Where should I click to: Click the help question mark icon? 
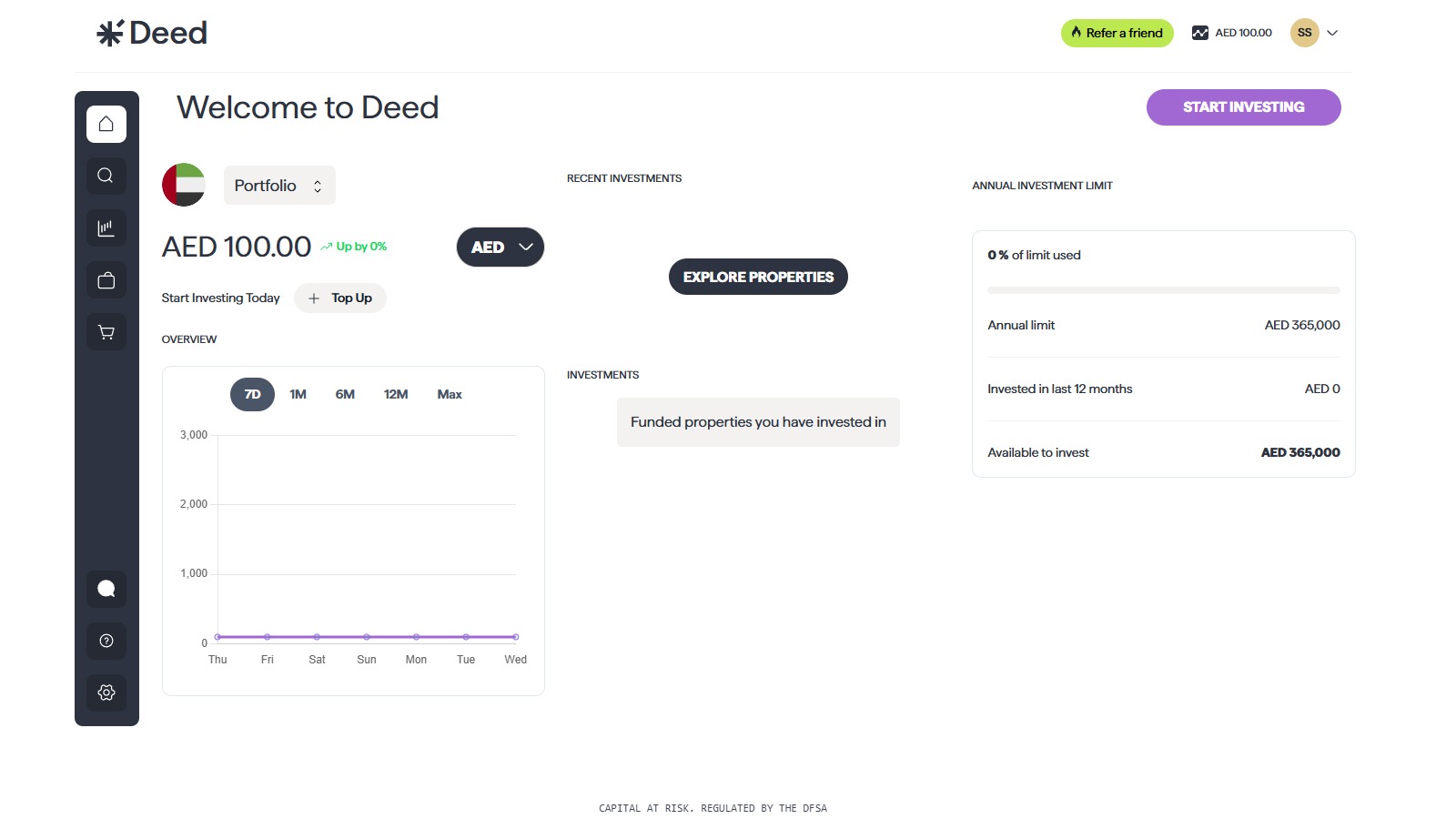click(106, 640)
